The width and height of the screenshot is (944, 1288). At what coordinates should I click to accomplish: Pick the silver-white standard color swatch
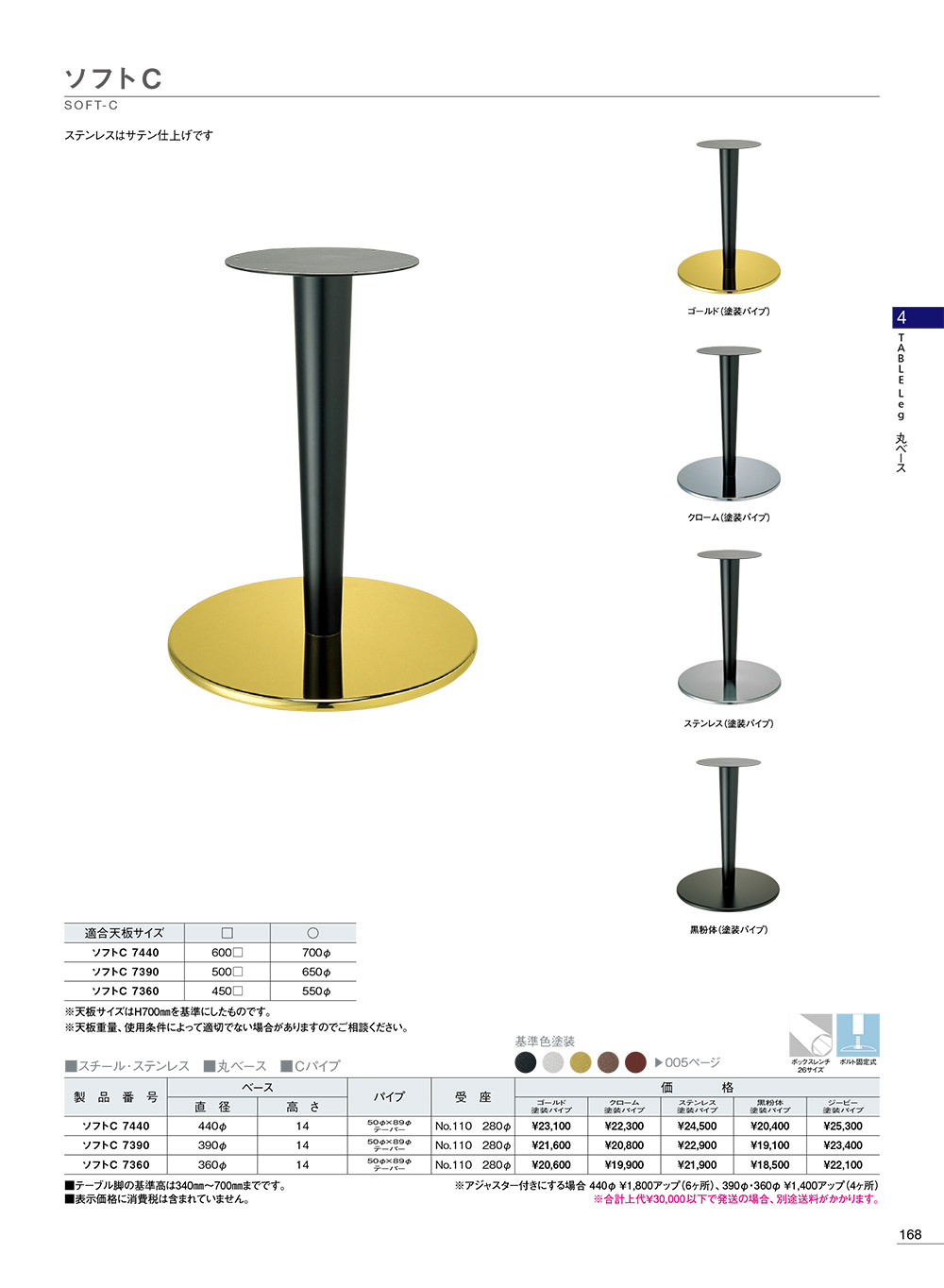pos(553,1062)
